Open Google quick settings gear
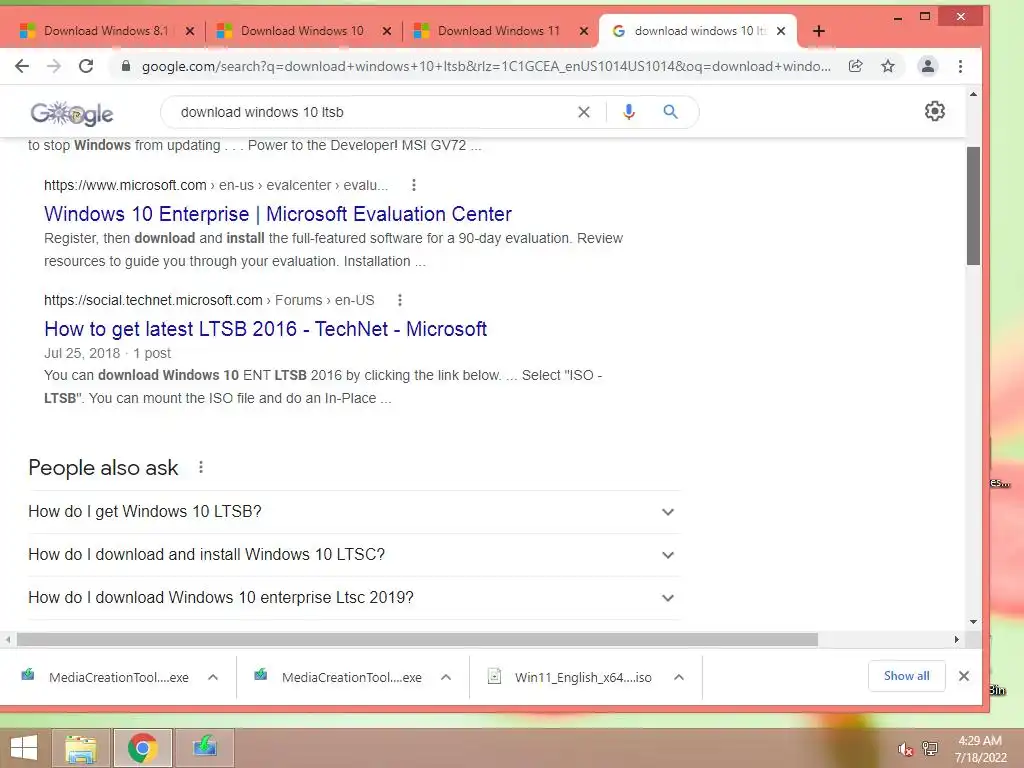This screenshot has width=1024, height=768. (935, 111)
